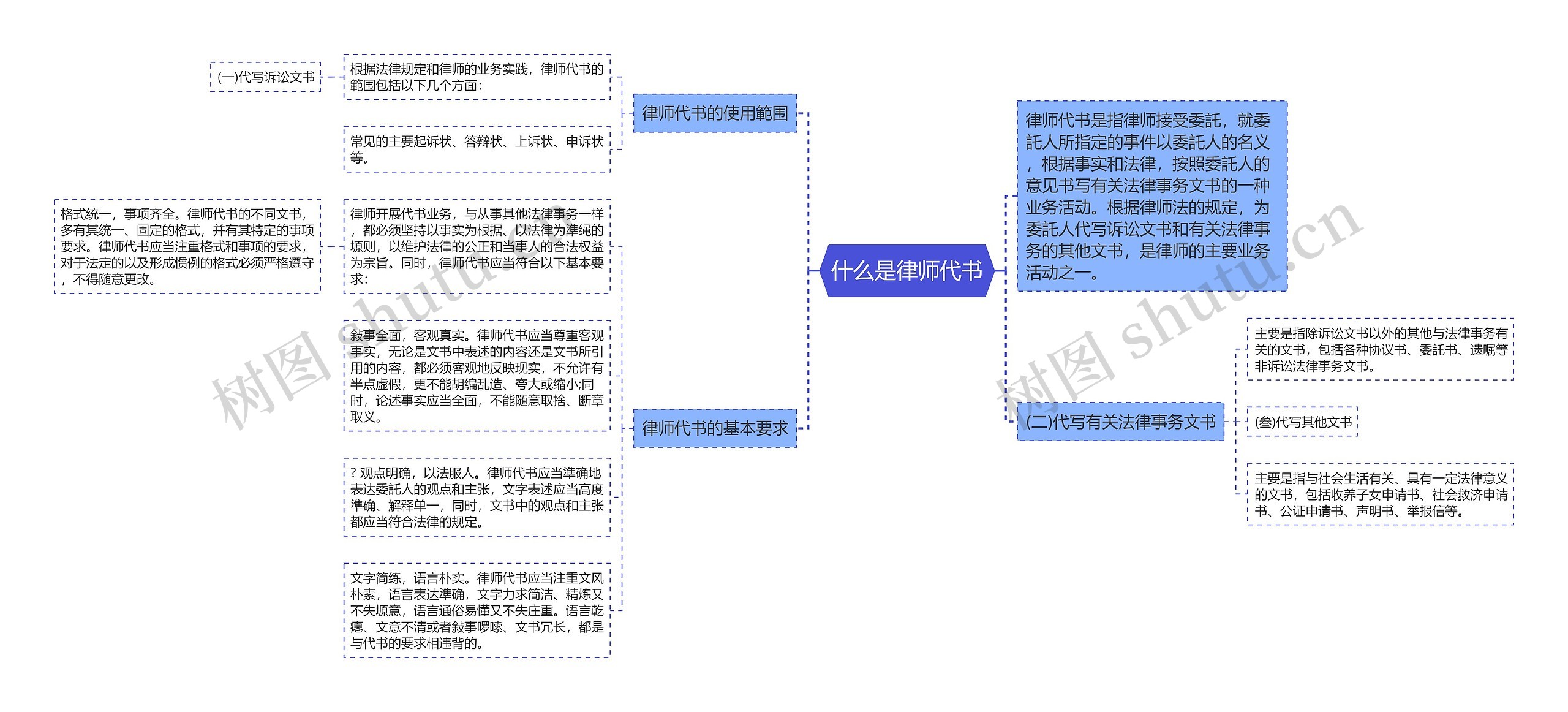
Task: Click connector right of 律师代书的使用範围 node
Action: point(803,113)
